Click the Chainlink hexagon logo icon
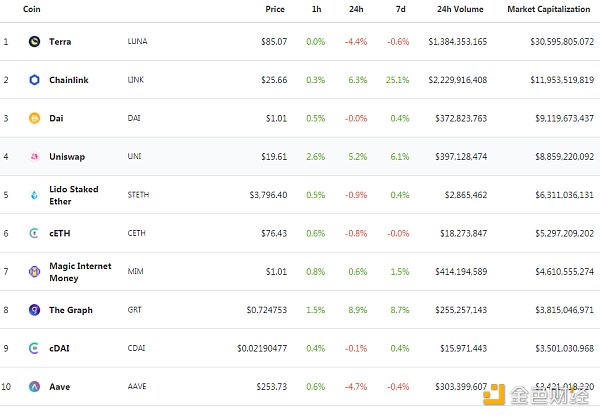Screen dimensions: 600x416 coord(35,80)
